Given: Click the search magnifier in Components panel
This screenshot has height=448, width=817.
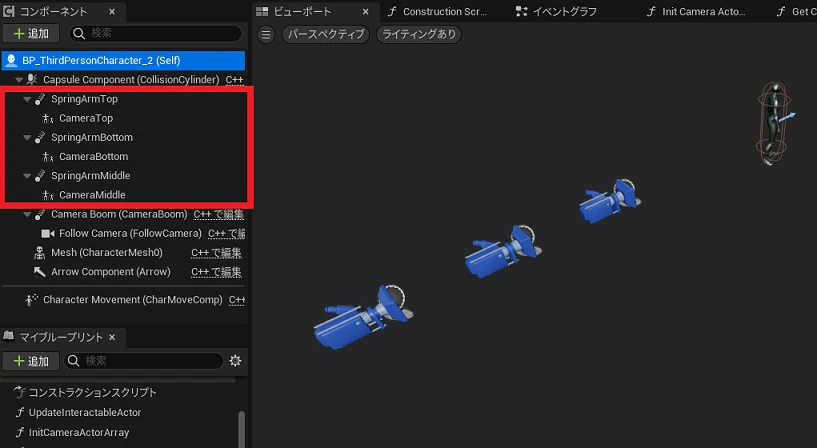Looking at the screenshot, I should click(x=79, y=33).
